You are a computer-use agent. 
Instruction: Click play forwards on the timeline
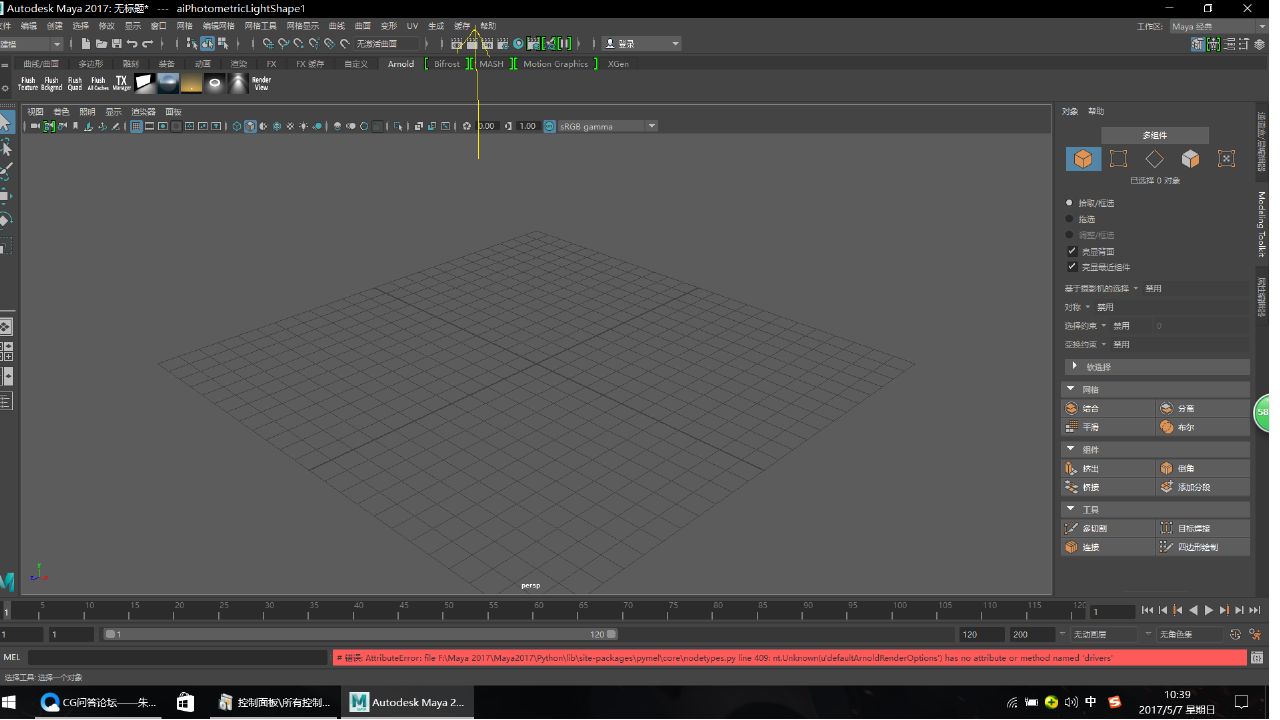(1208, 610)
